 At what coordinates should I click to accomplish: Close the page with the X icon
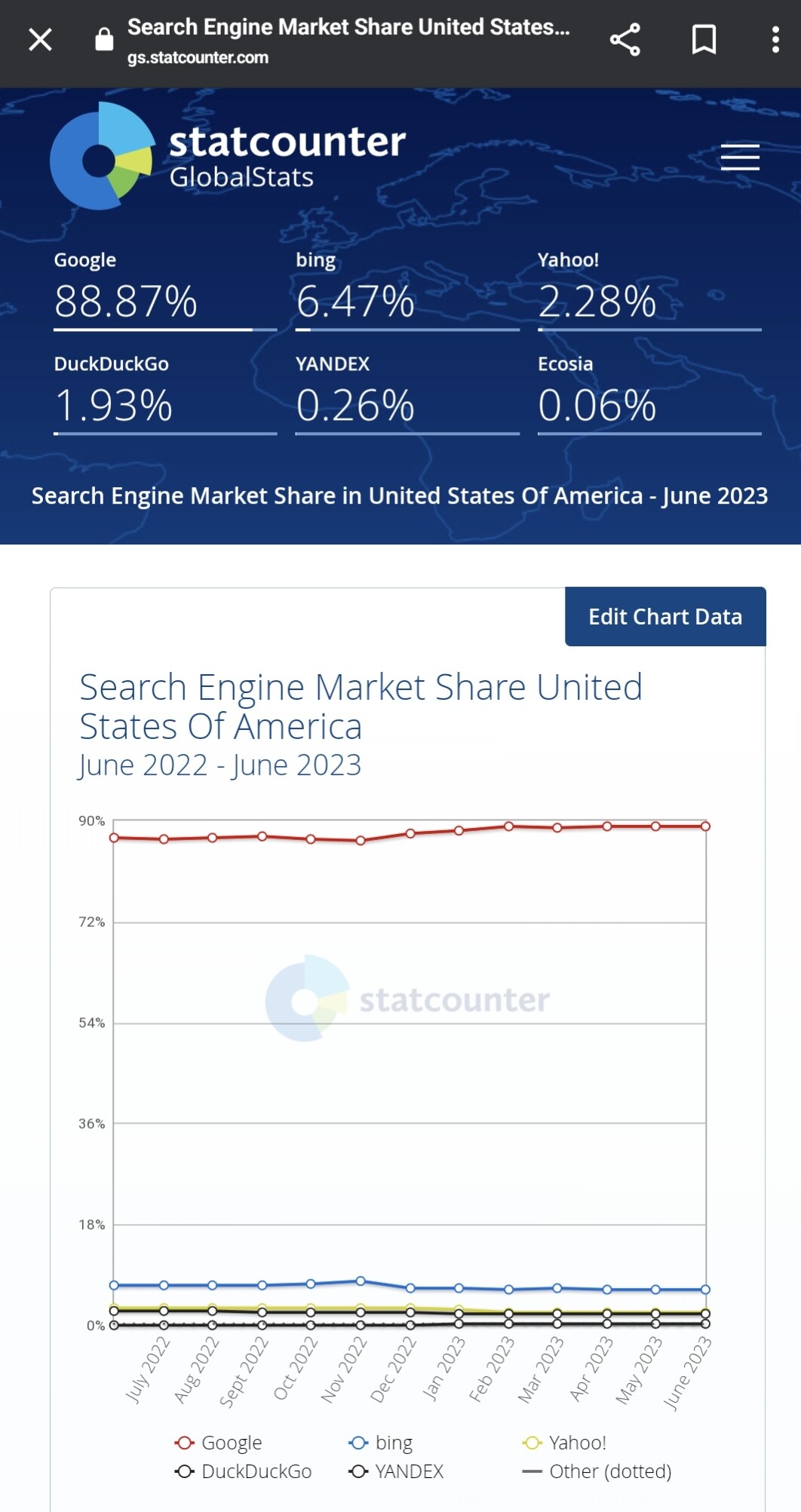(39, 39)
